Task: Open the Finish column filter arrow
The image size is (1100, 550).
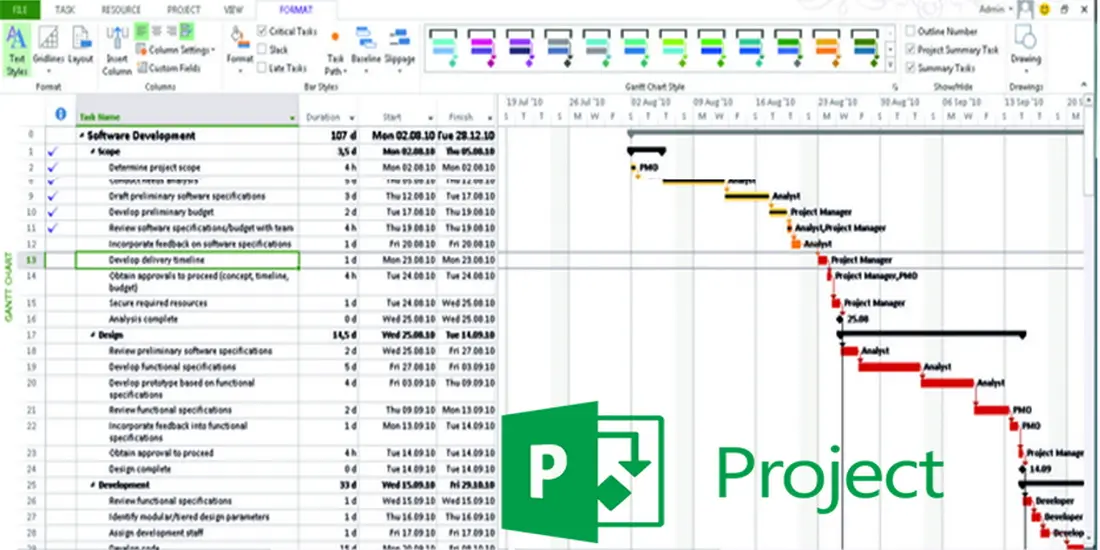Action: coord(488,118)
